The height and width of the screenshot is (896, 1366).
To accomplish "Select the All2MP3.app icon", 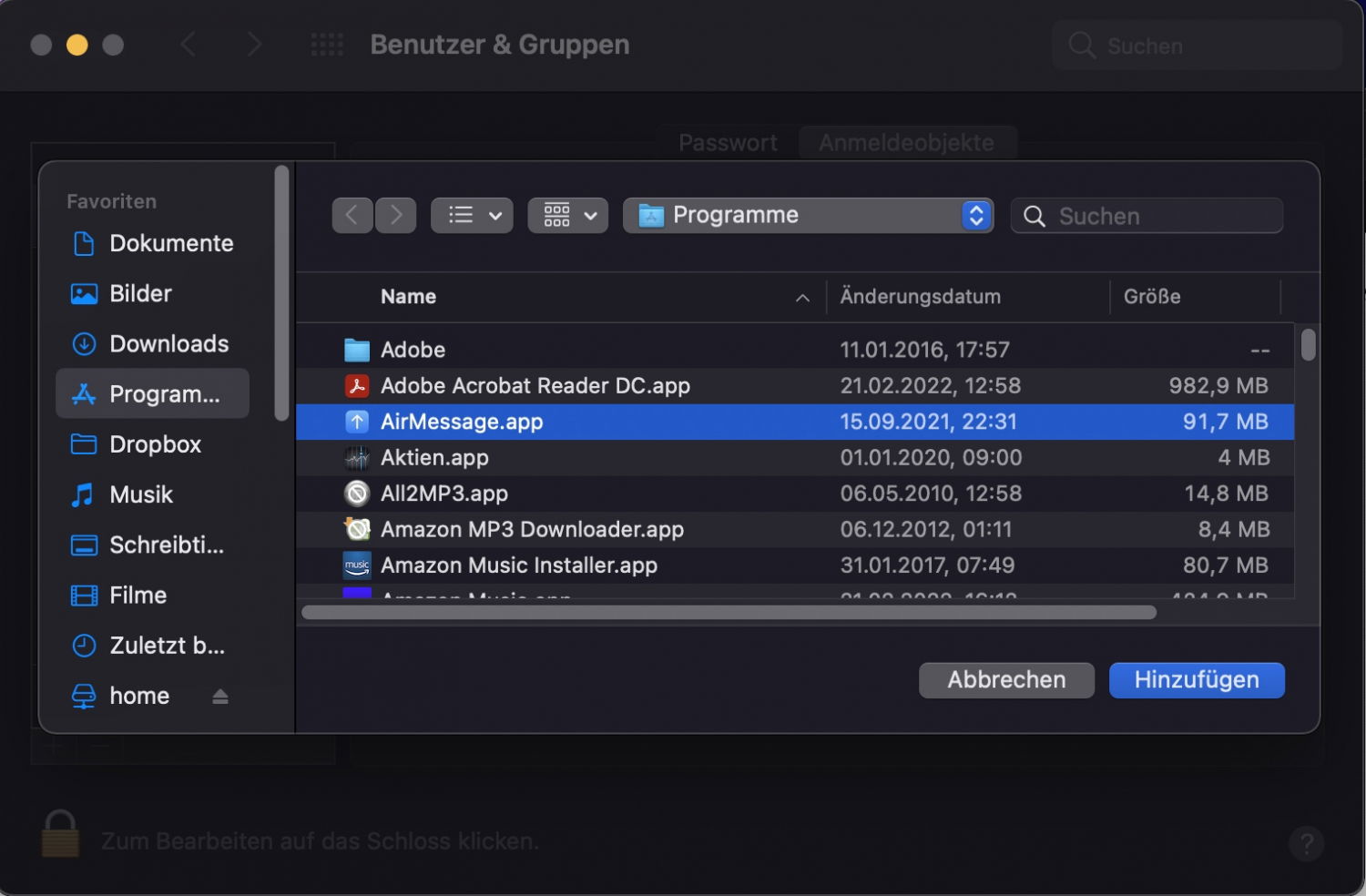I will (x=357, y=494).
